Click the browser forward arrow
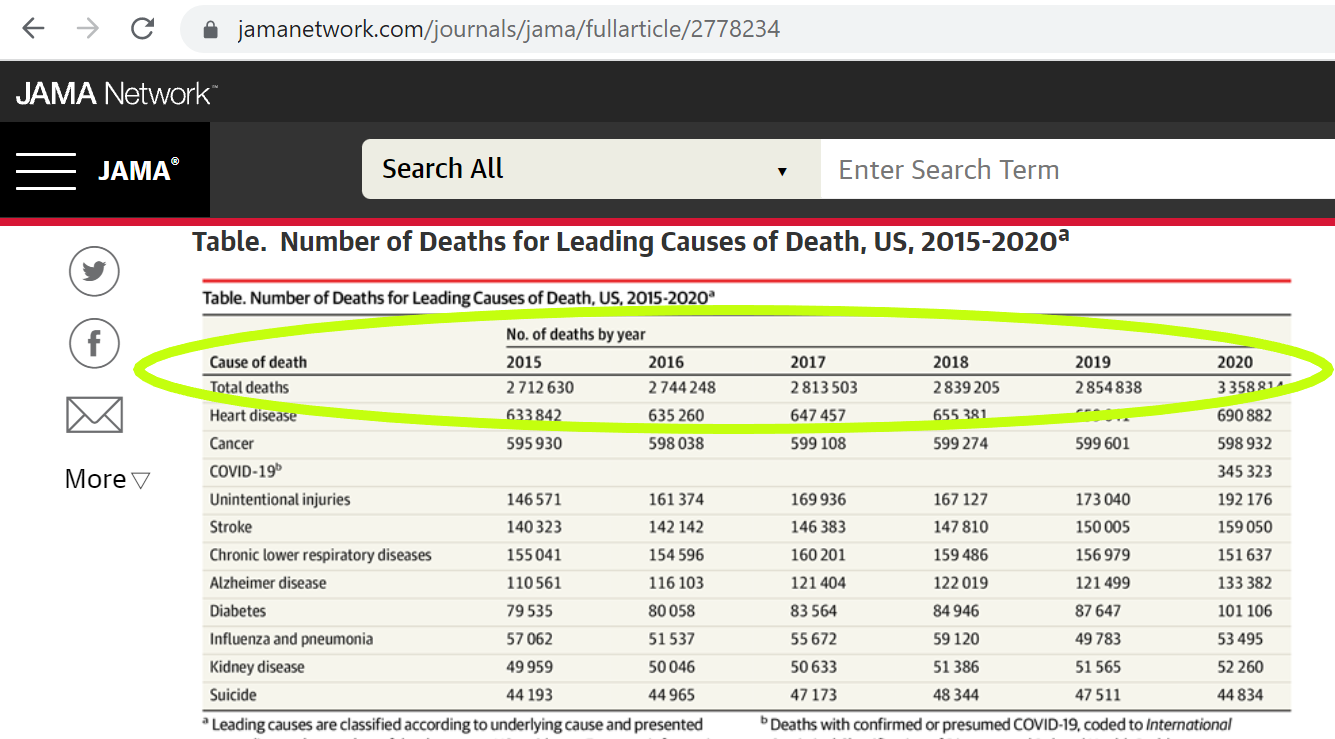This screenshot has height=739, width=1335. click(88, 29)
